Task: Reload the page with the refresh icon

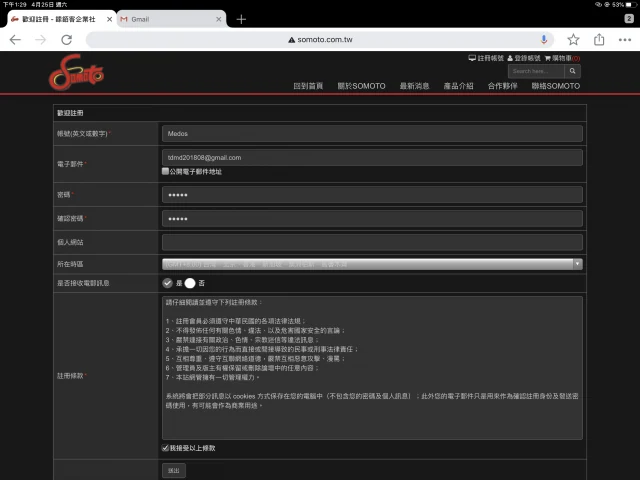Action: (67, 40)
